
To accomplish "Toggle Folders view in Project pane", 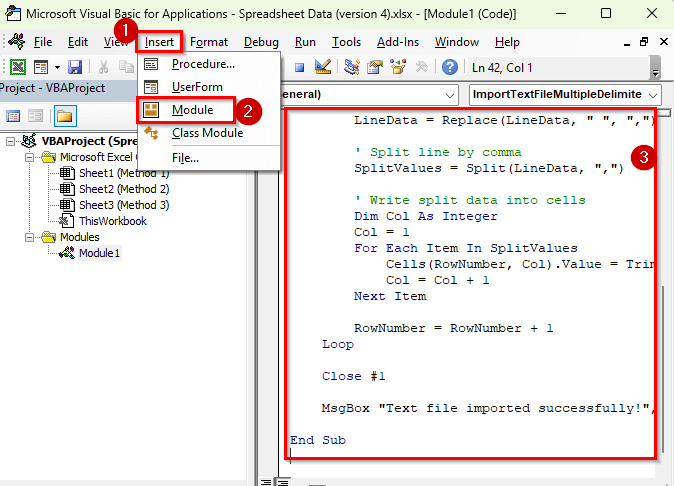I will (65, 116).
